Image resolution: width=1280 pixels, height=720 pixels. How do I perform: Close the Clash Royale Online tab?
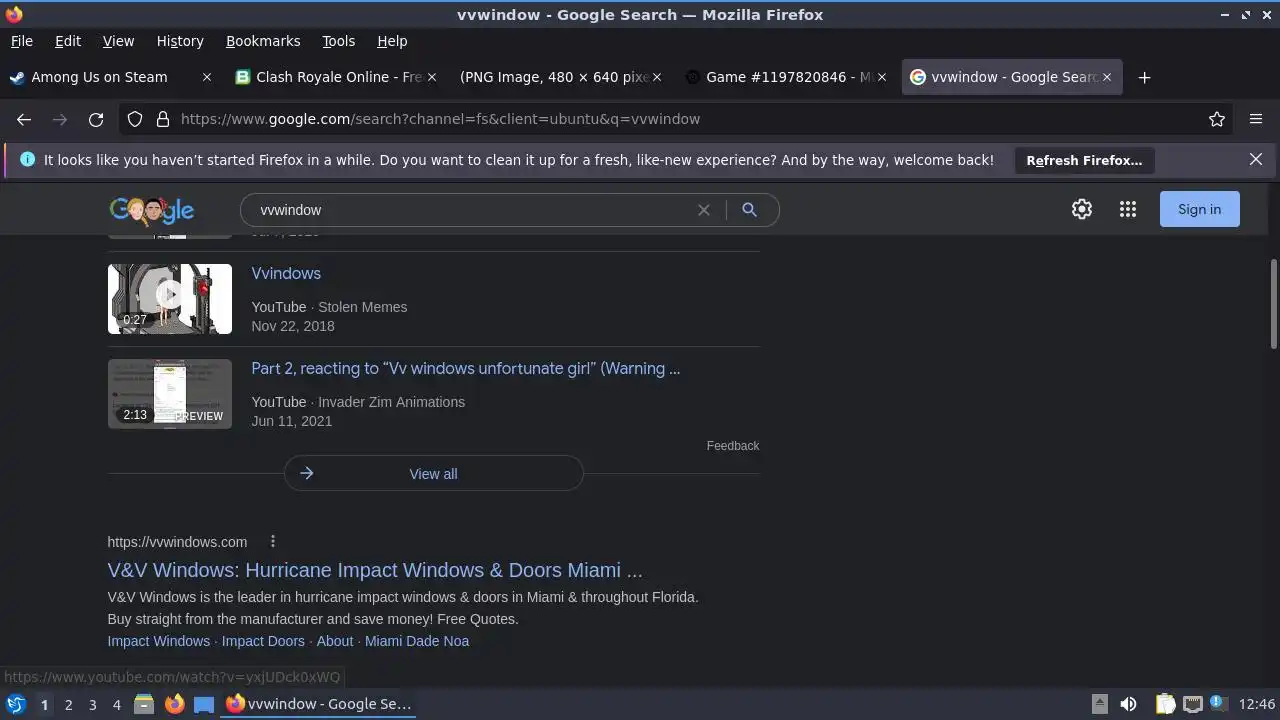click(x=432, y=77)
